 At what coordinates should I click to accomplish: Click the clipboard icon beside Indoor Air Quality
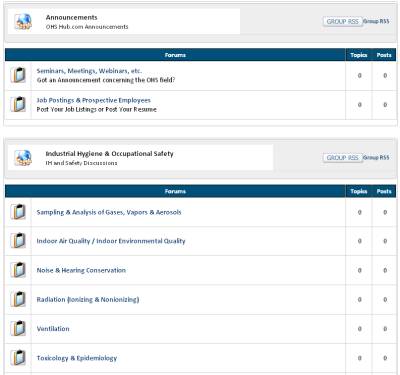pos(18,241)
